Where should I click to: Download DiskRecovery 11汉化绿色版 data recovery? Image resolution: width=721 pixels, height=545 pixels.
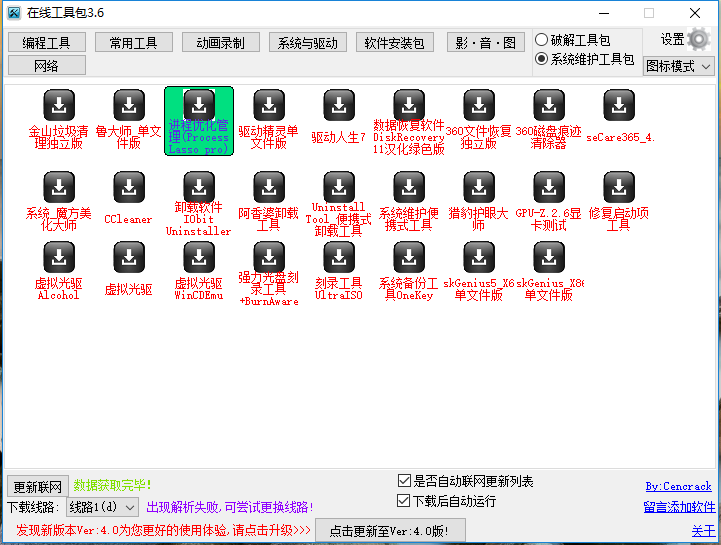click(409, 105)
